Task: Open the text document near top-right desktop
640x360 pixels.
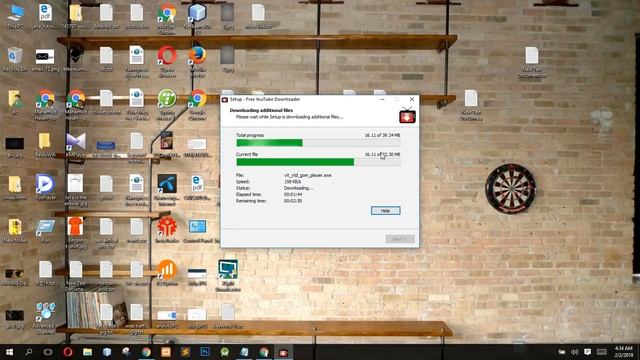Action: 532,62
